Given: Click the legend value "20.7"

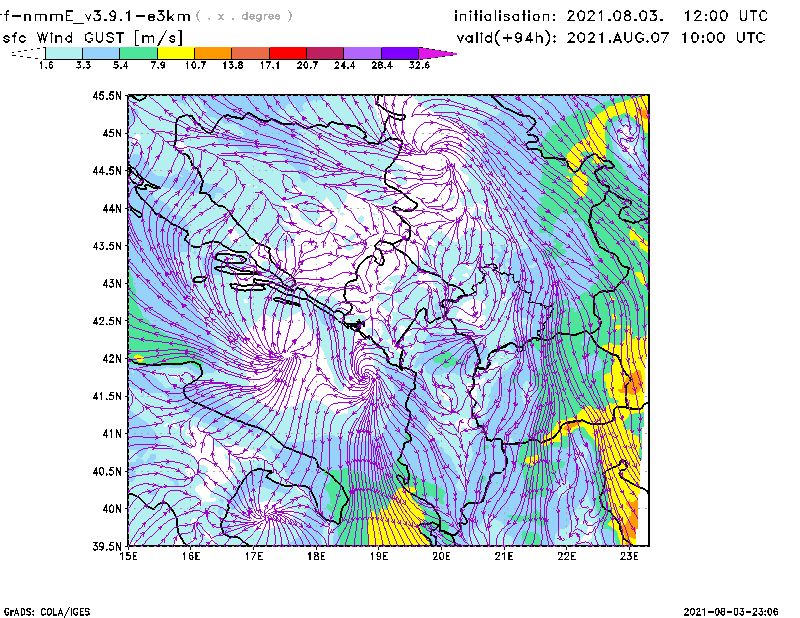Looking at the screenshot, I should pyautogui.click(x=307, y=65).
